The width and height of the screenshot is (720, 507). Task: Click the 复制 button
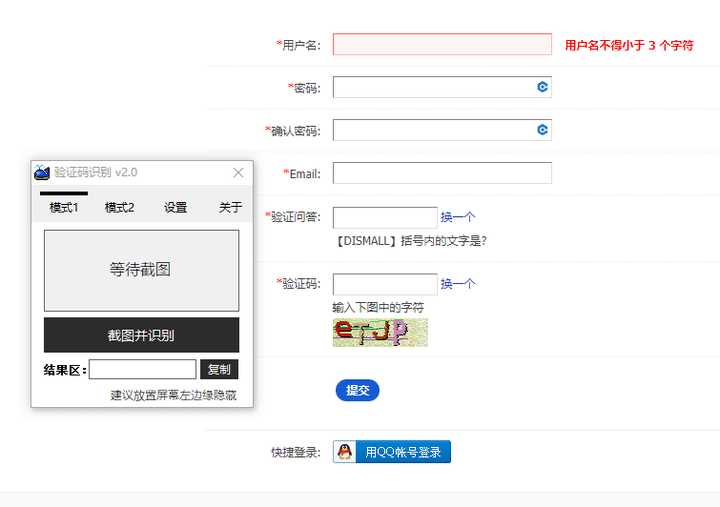pyautogui.click(x=219, y=369)
